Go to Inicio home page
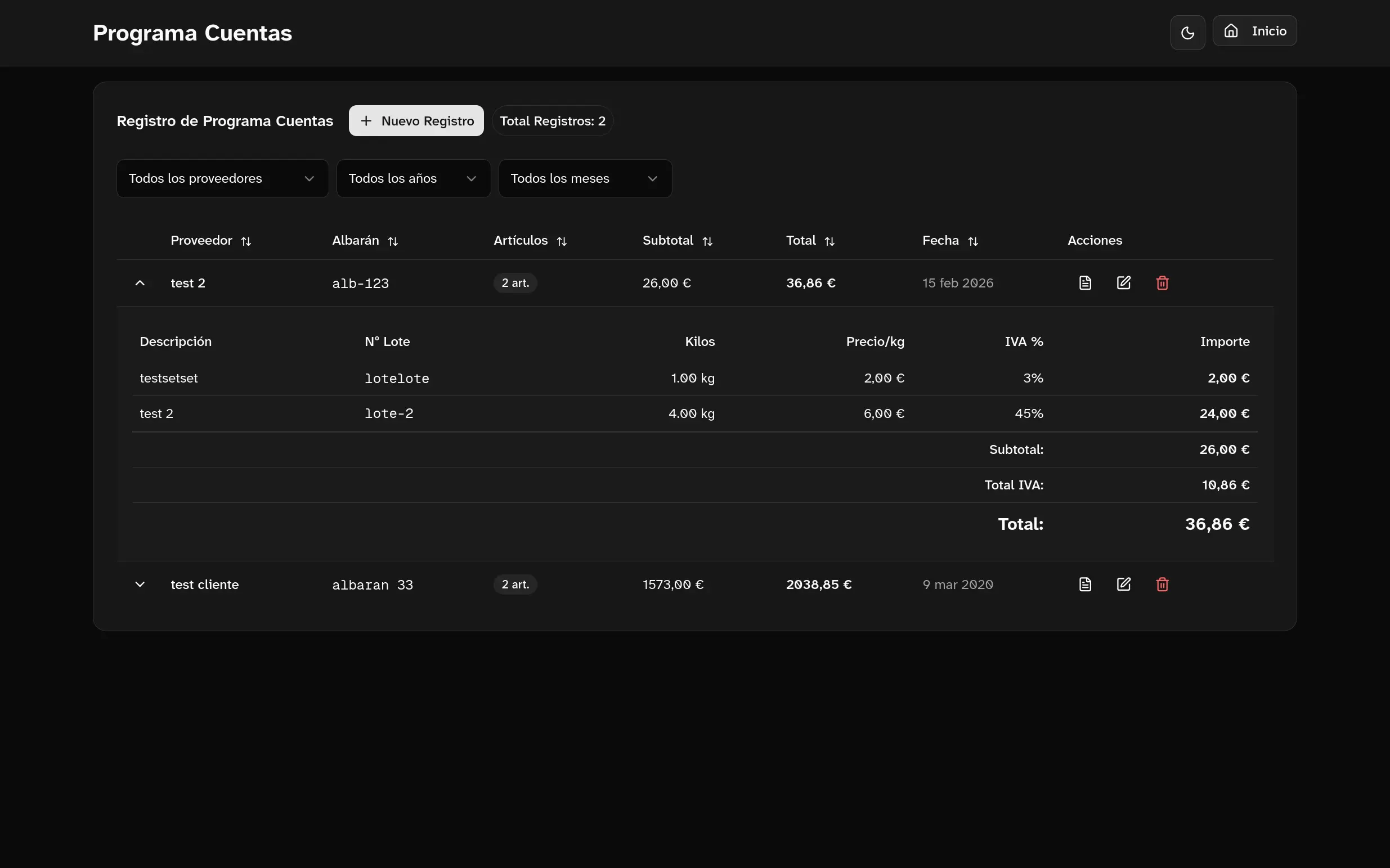Screen dimensions: 1390x868 tap(1254, 31)
